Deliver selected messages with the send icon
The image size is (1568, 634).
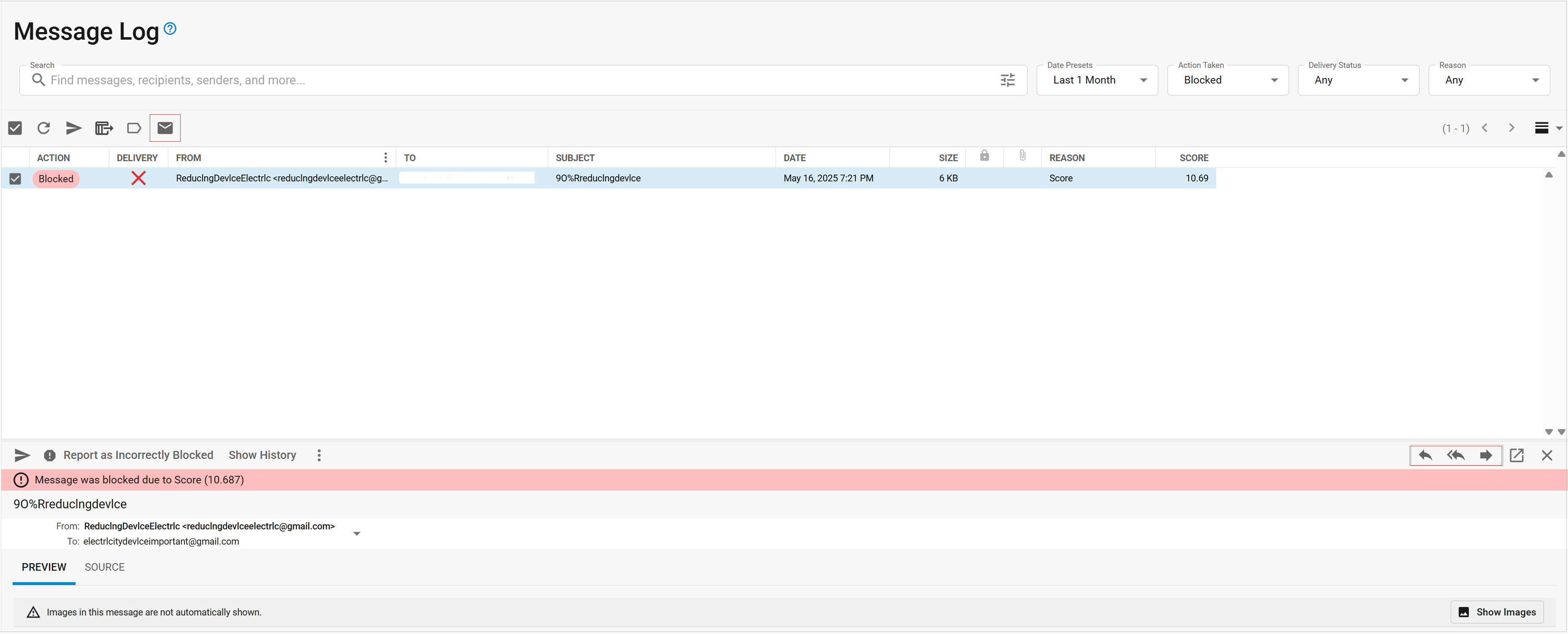click(x=74, y=128)
